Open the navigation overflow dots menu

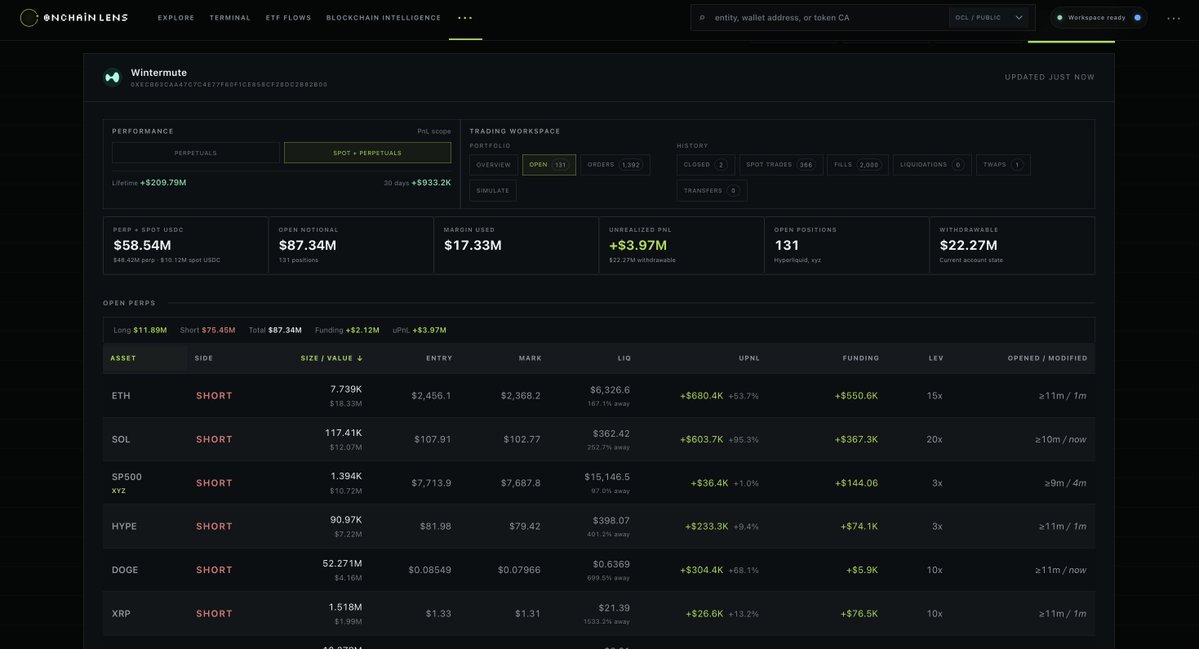coord(465,18)
